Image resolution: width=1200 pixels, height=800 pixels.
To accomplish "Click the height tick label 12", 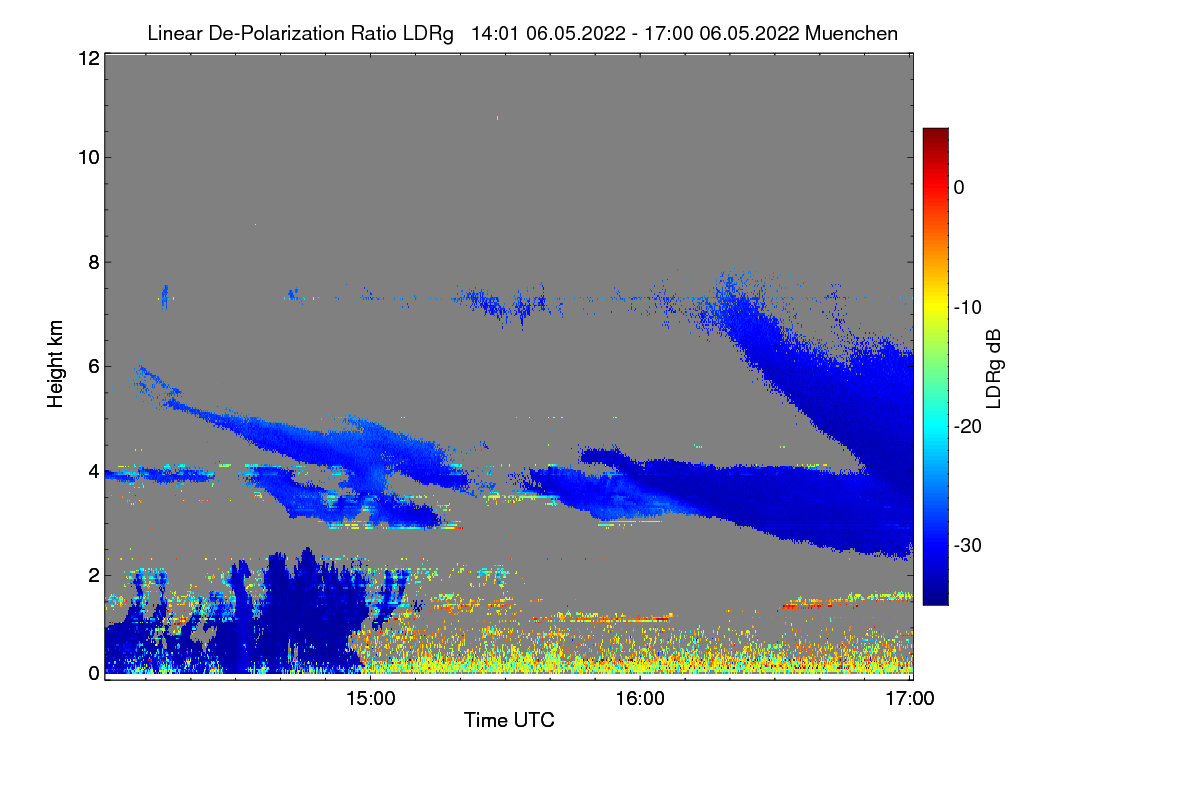I will (x=88, y=58).
